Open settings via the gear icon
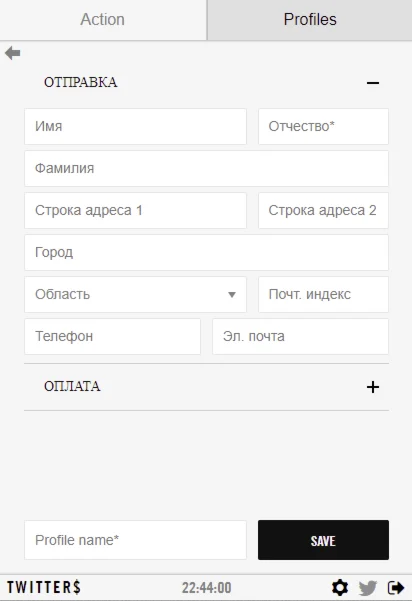Screen dimensions: 412x601 [x=340, y=587]
